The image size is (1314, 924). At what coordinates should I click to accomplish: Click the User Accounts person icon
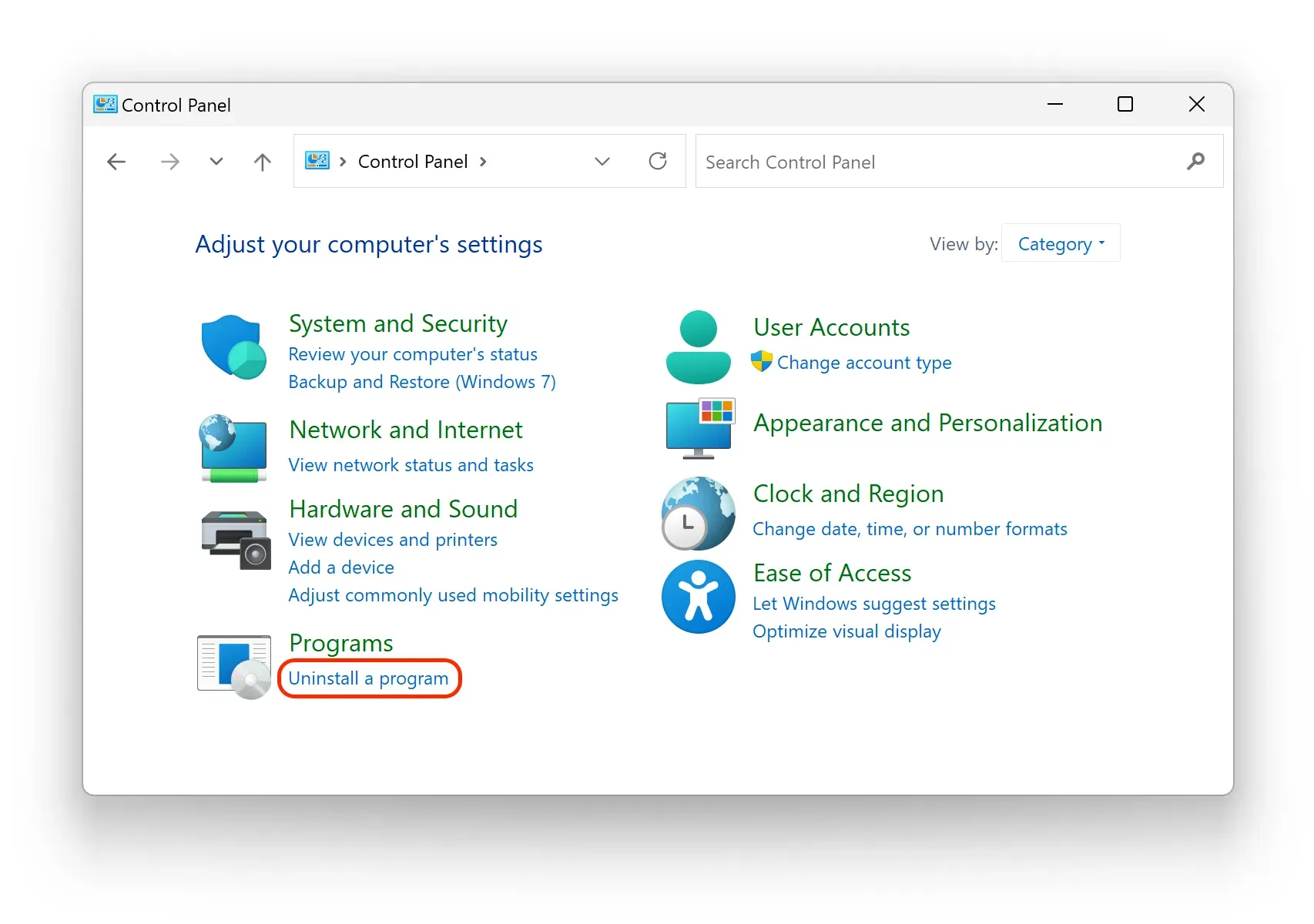pos(698,347)
